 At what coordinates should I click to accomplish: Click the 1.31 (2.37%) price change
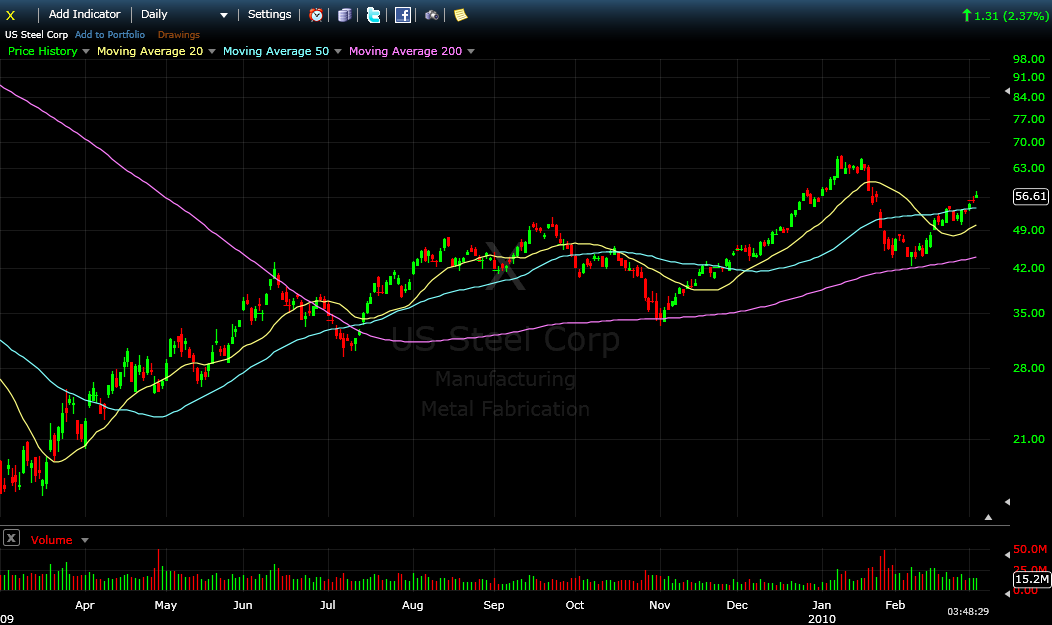1005,15
